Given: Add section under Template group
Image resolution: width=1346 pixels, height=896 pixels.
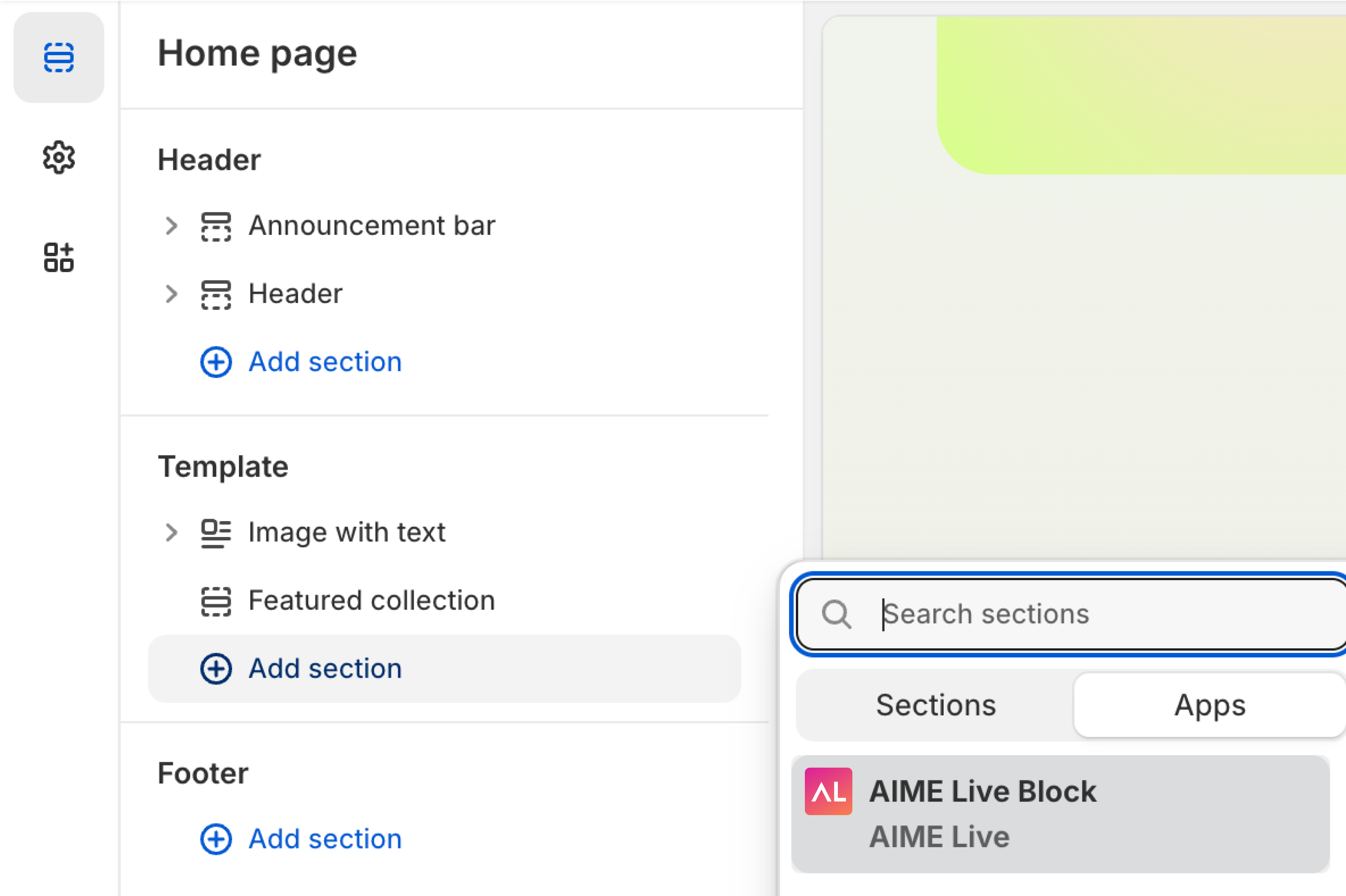Looking at the screenshot, I should click(444, 668).
